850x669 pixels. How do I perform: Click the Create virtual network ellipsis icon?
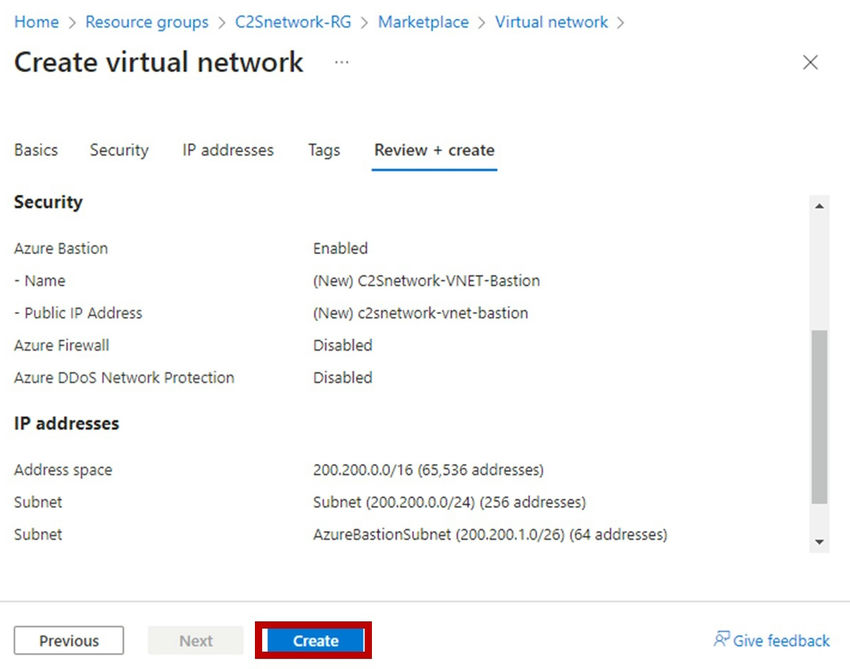pos(341,62)
